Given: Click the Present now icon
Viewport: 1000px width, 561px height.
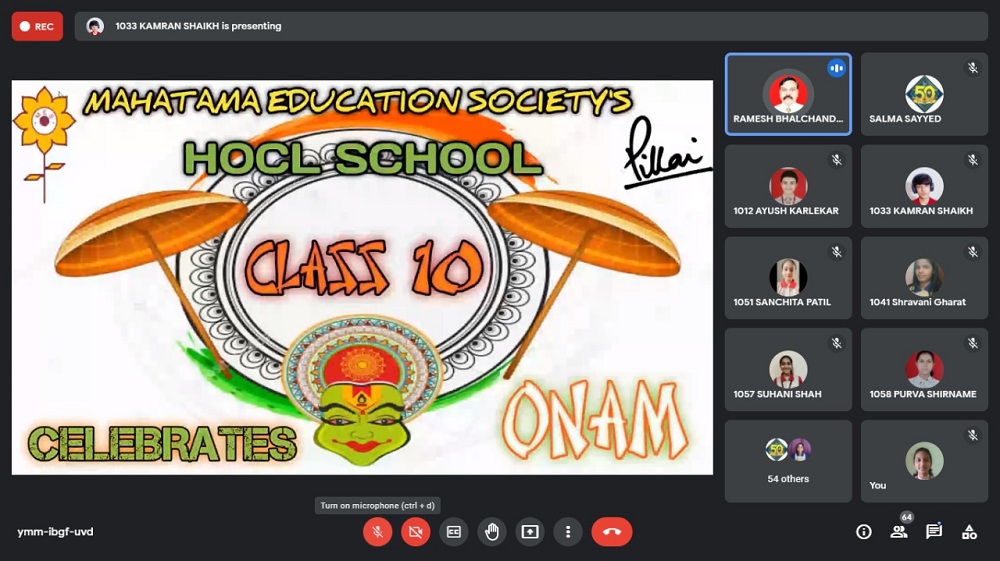Looking at the screenshot, I should (x=530, y=532).
